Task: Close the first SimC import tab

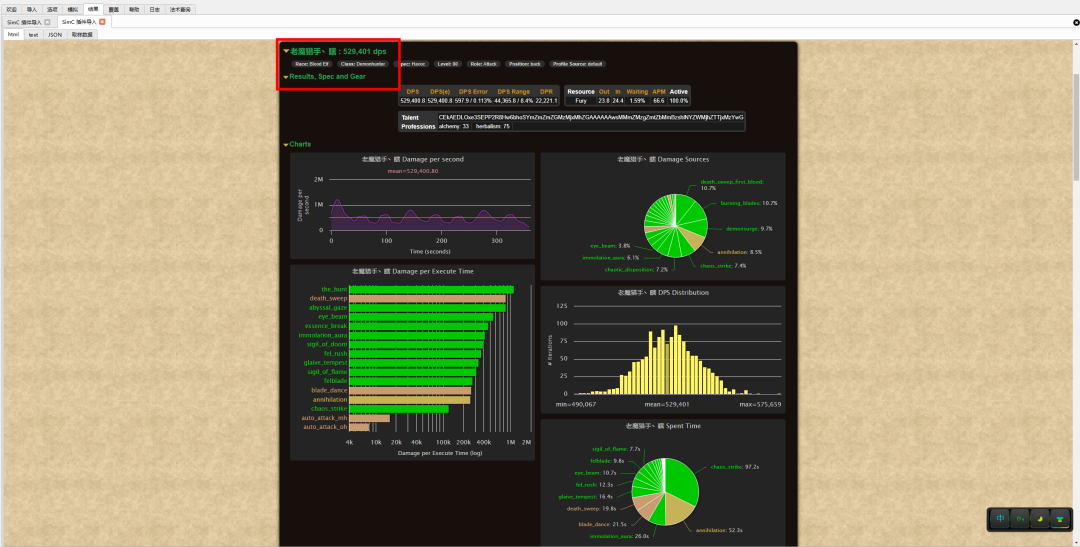Action: coord(47,21)
